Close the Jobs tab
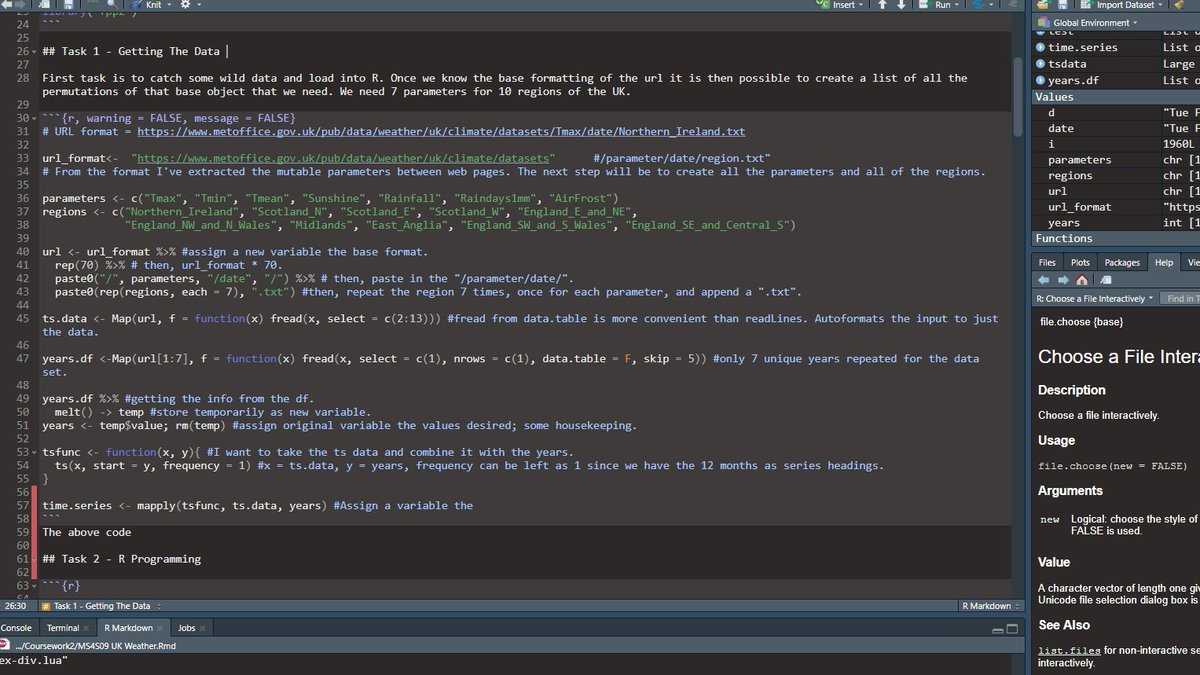The image size is (1200, 675). click(204, 628)
